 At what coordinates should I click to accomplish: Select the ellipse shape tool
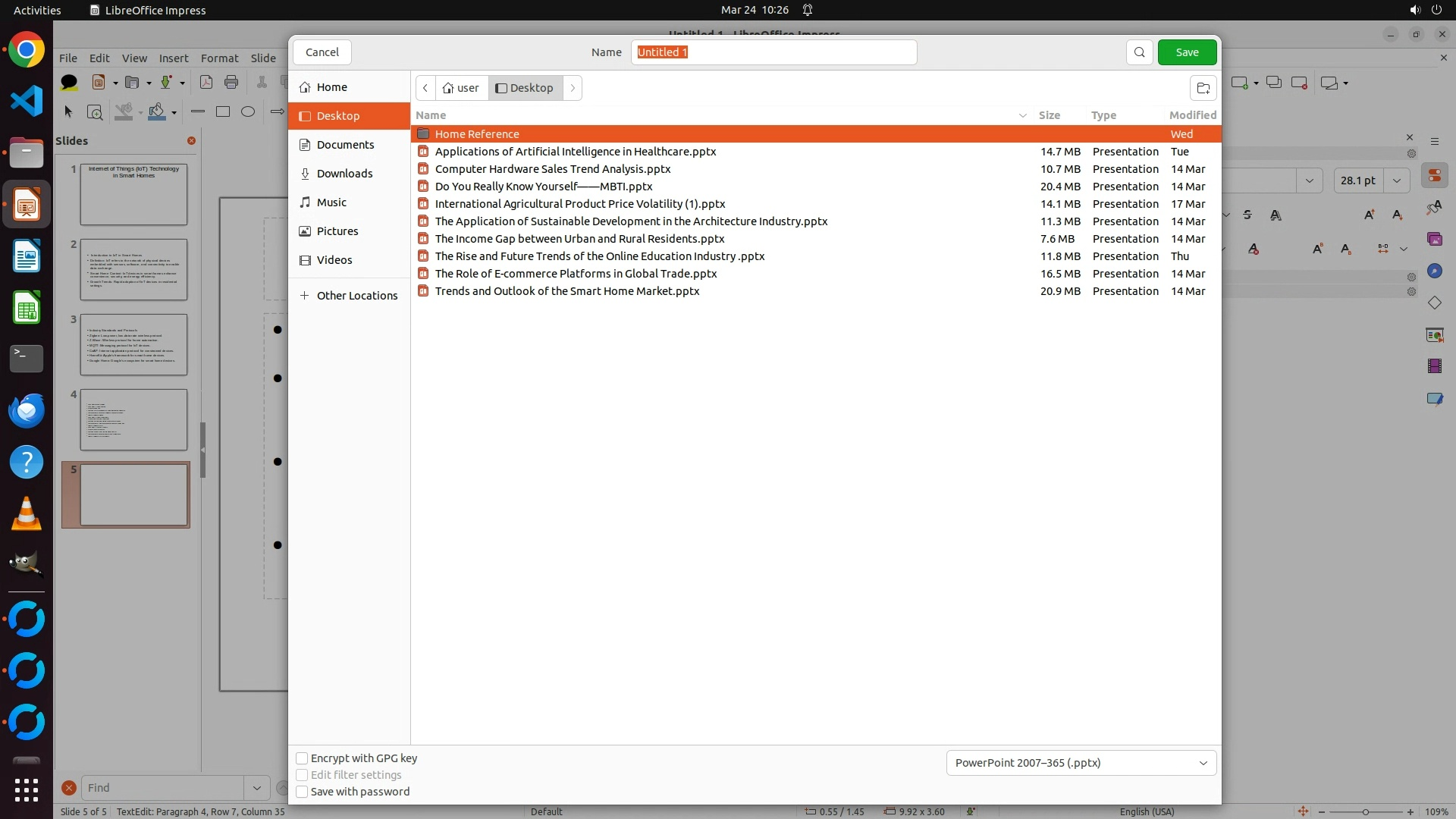click(x=248, y=111)
